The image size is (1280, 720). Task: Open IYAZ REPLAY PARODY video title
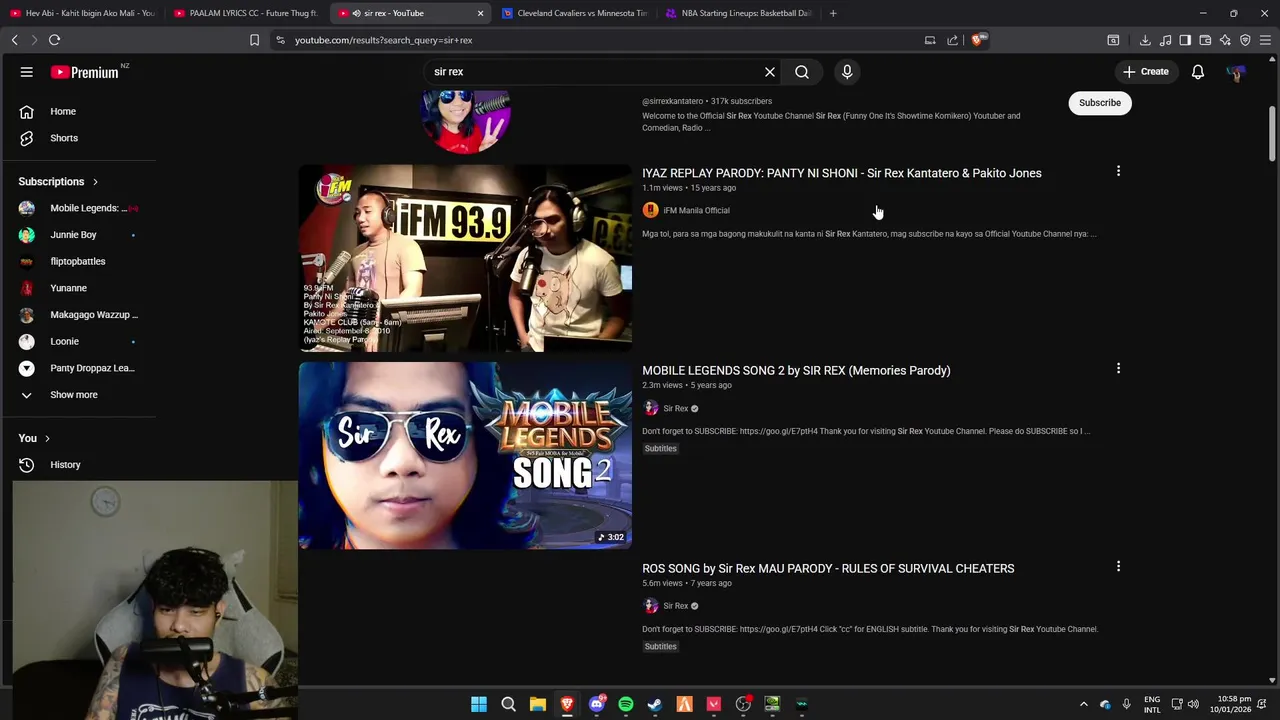click(x=842, y=173)
